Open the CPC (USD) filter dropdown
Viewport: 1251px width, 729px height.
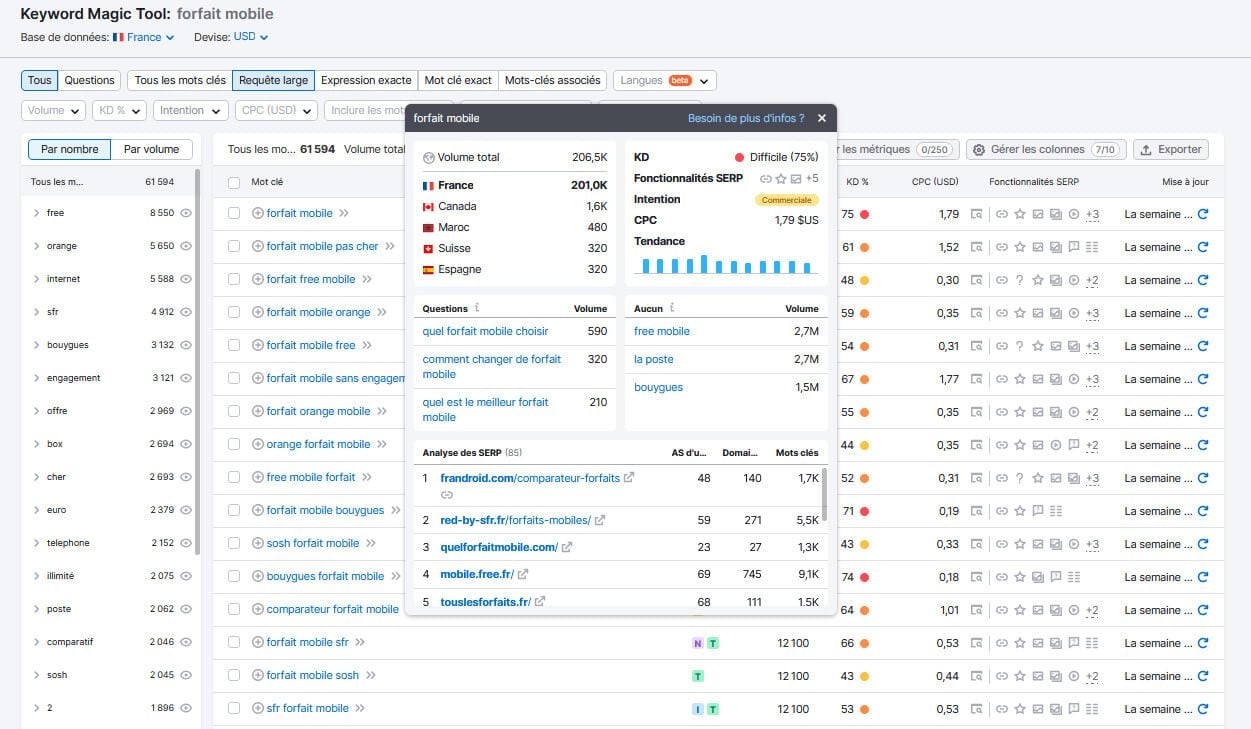276,110
